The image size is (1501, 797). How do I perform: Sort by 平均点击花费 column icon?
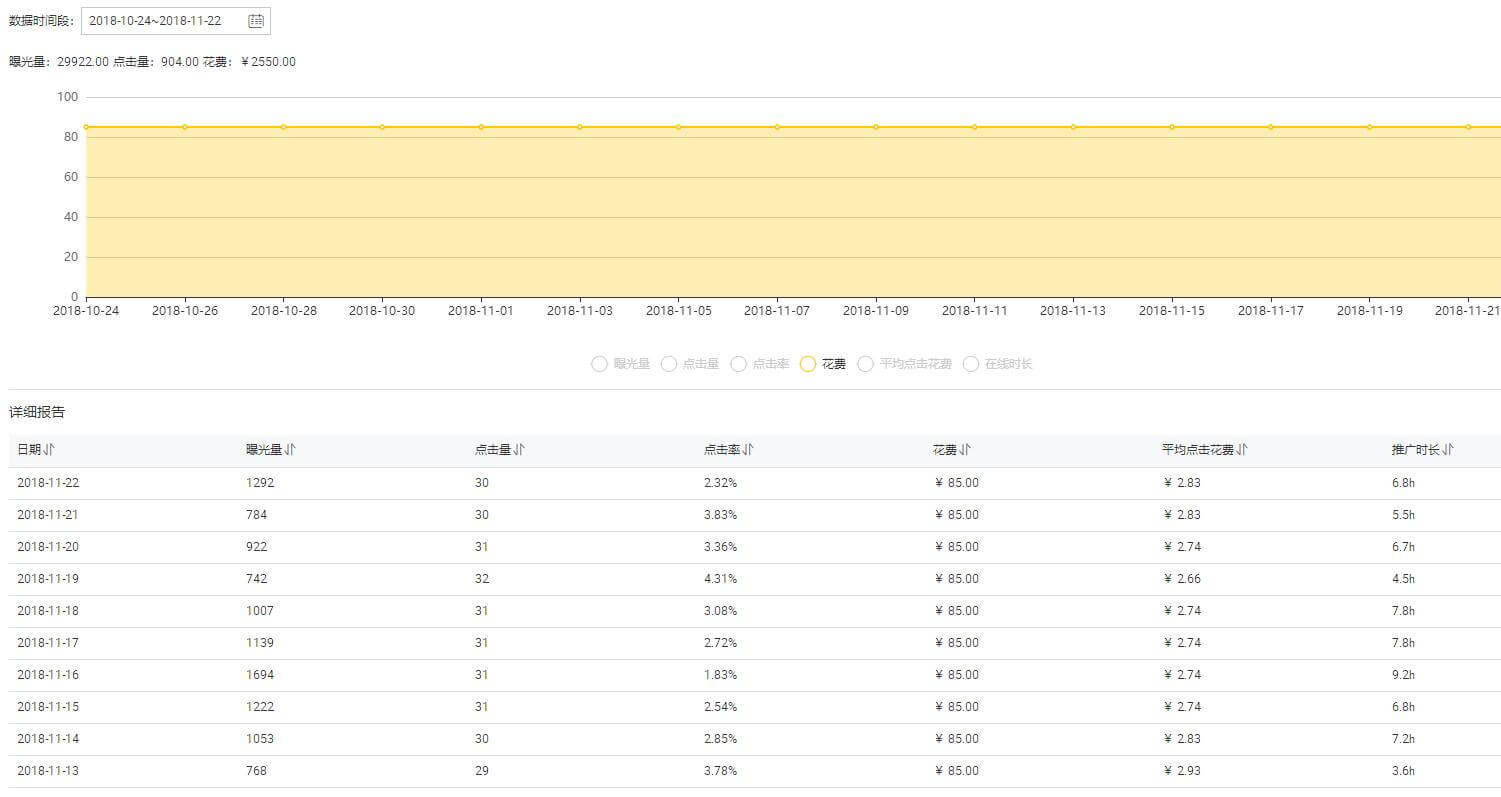(x=1242, y=450)
